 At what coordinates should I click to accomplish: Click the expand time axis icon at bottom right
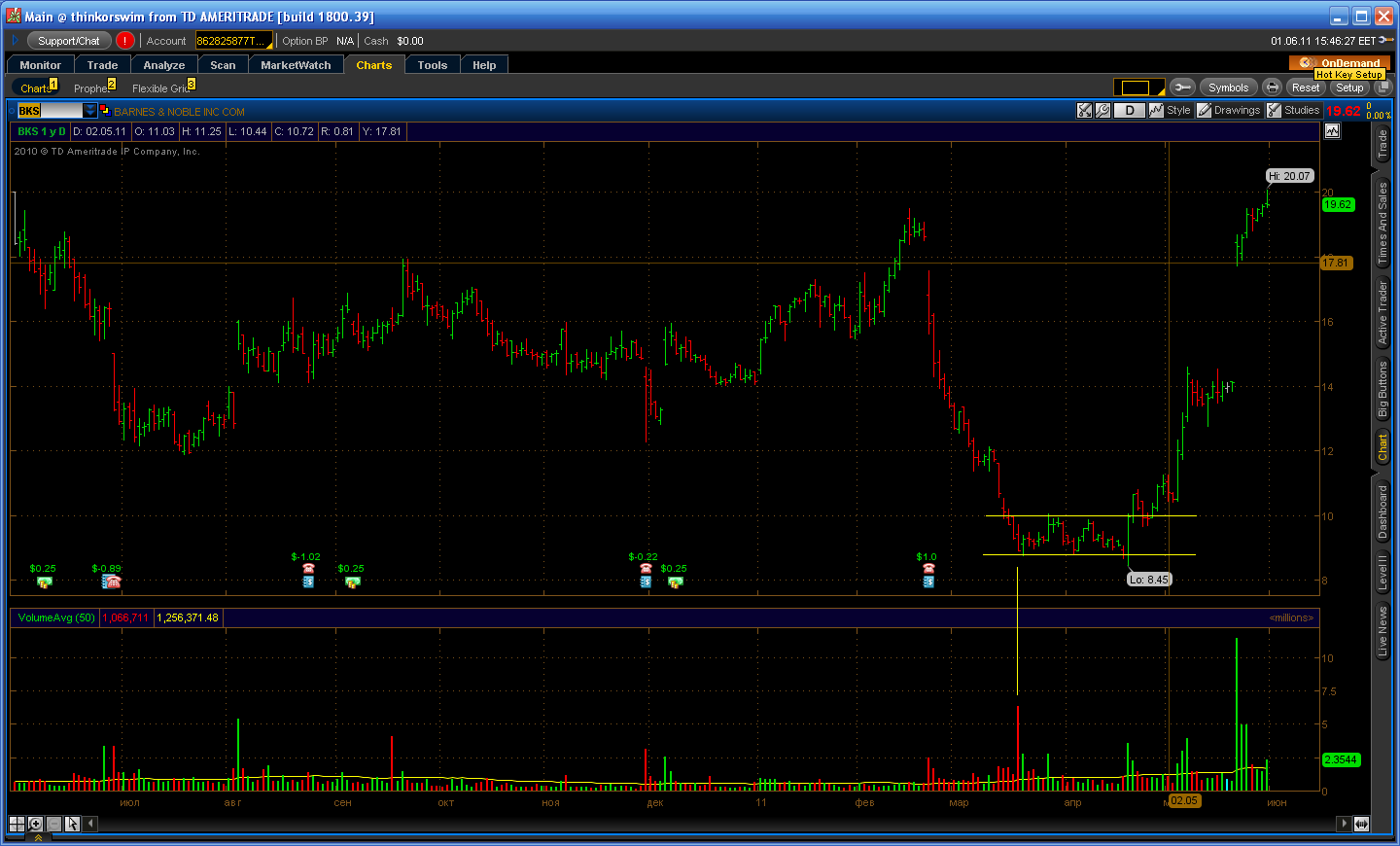[x=1361, y=824]
